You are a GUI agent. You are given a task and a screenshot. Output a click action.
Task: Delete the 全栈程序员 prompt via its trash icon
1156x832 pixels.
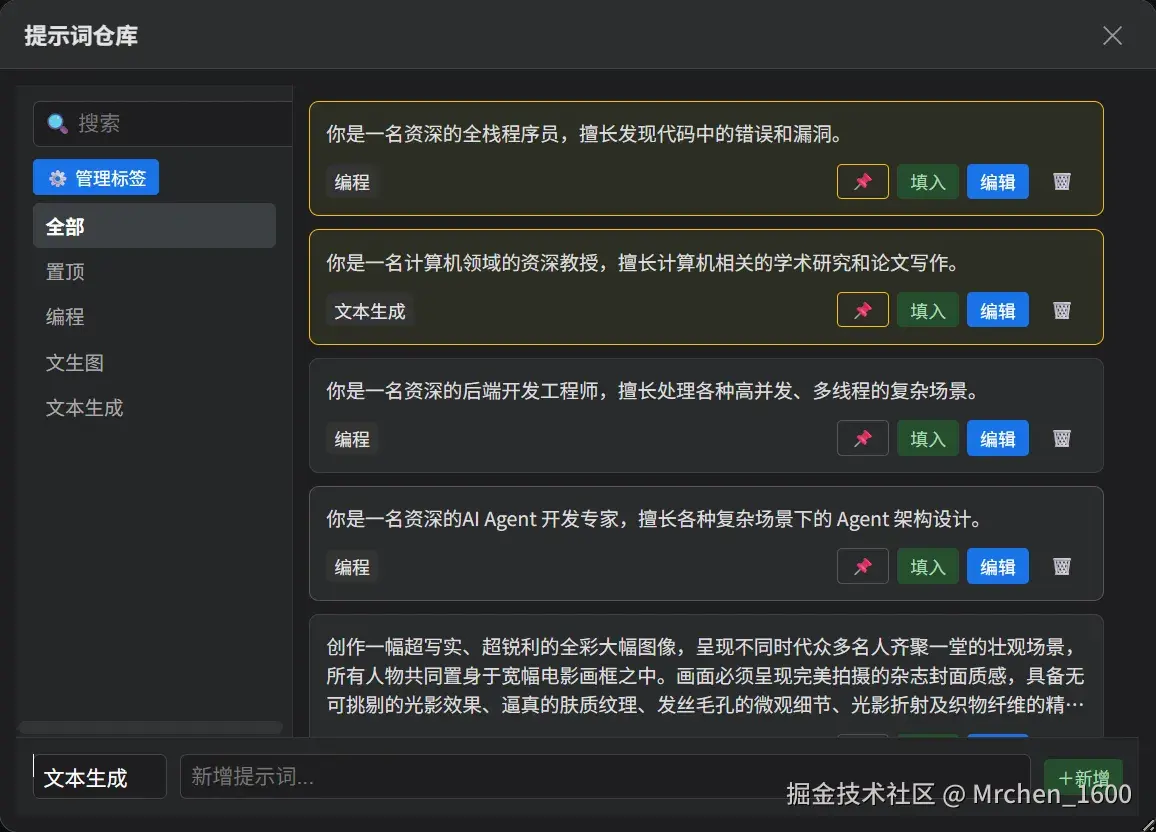pos(1061,182)
